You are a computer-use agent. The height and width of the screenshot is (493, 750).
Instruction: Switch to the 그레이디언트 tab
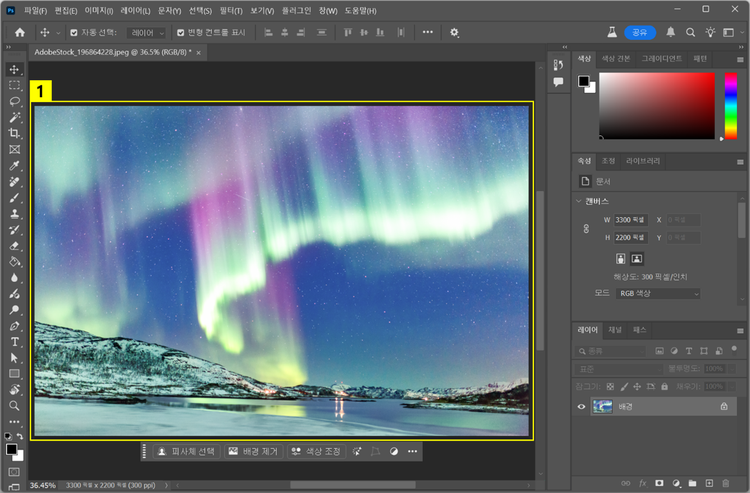click(x=660, y=58)
